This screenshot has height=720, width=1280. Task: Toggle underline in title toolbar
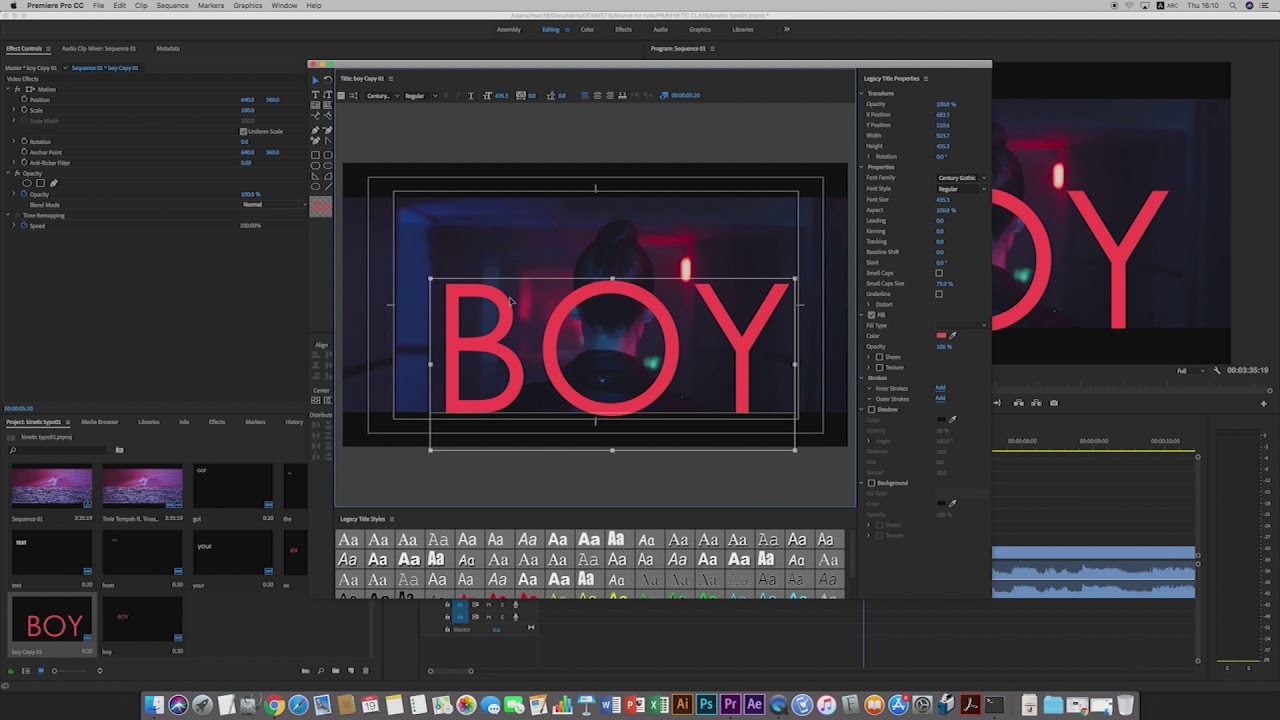point(471,95)
